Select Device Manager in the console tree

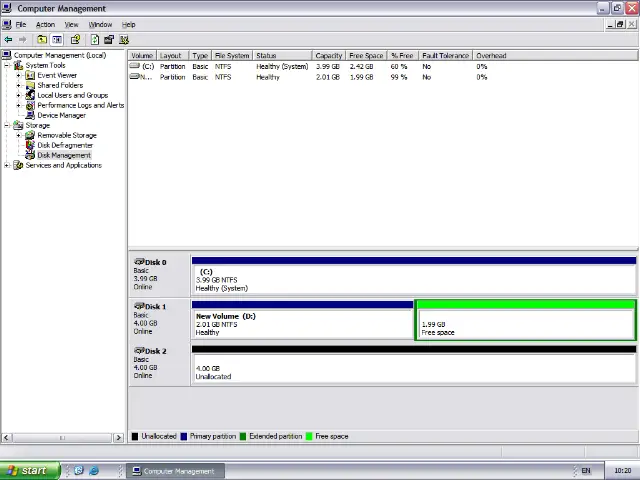click(x=61, y=115)
